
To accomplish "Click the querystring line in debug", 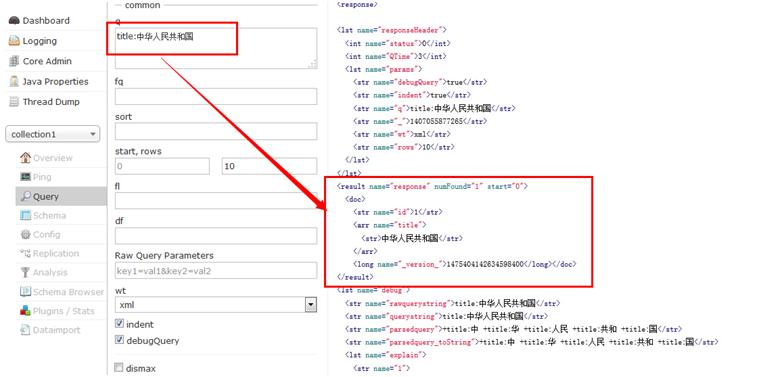I will [446, 316].
